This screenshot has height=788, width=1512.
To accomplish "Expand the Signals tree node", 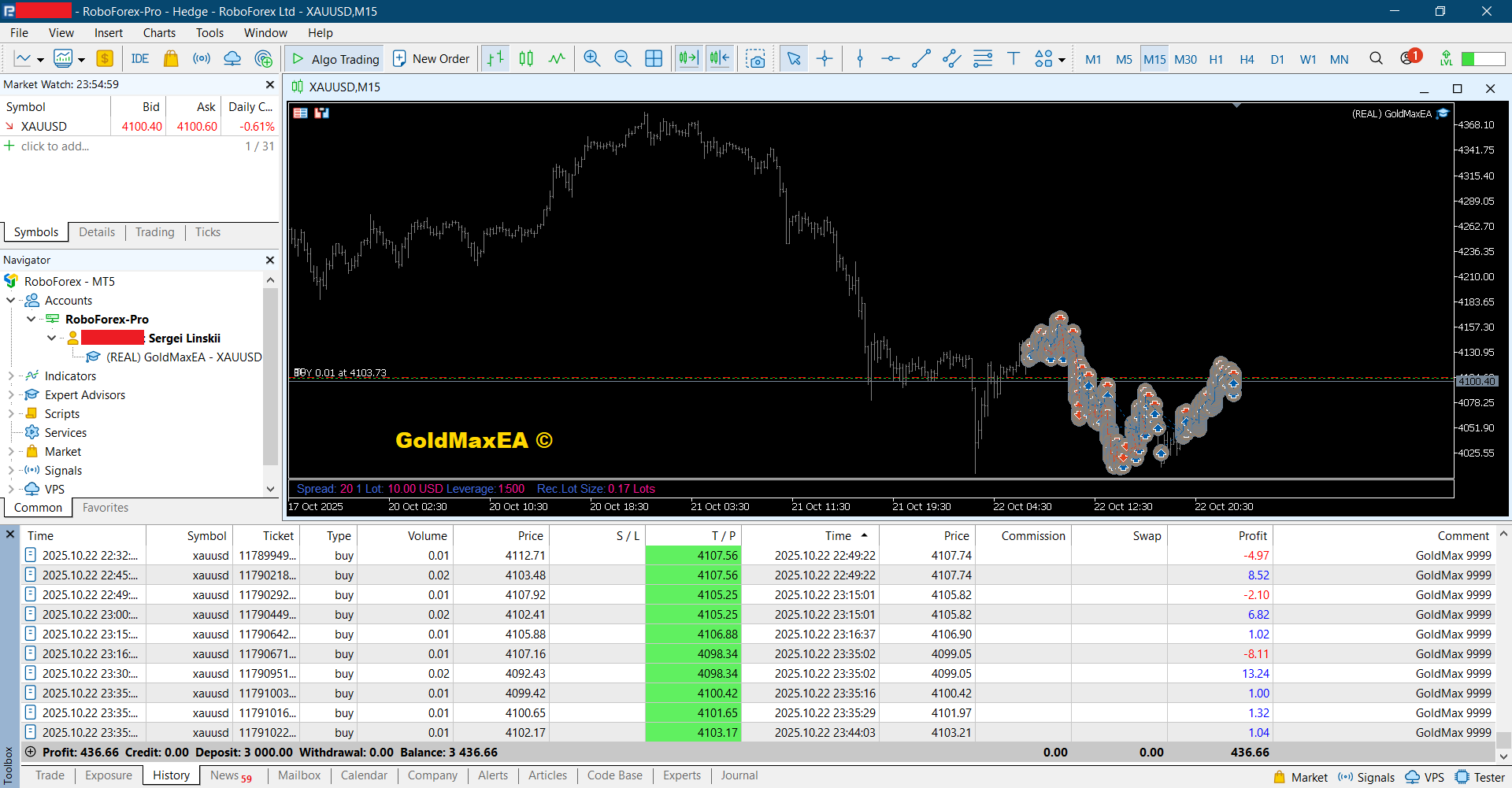I will pyautogui.click(x=11, y=470).
